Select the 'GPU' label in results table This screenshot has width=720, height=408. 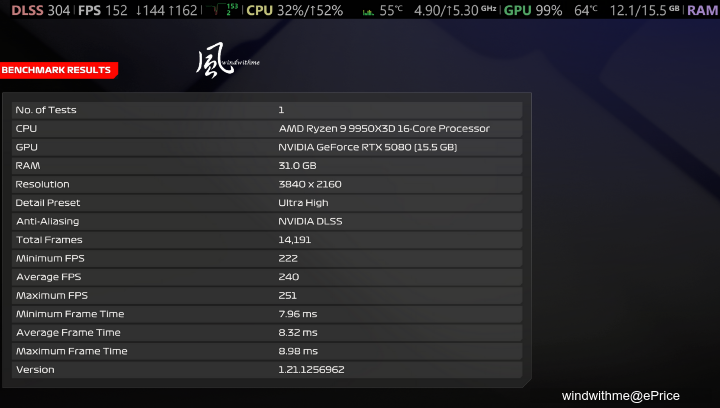coord(27,147)
